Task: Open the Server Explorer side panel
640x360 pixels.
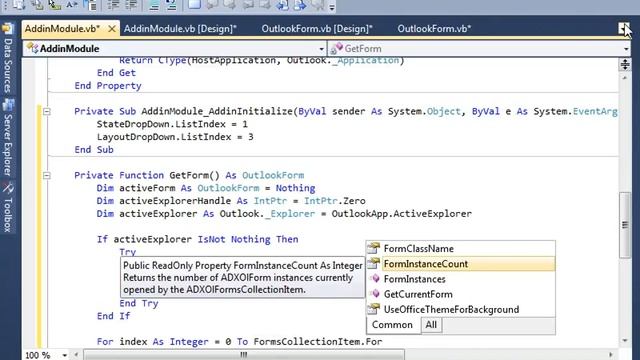Action: tap(7, 137)
